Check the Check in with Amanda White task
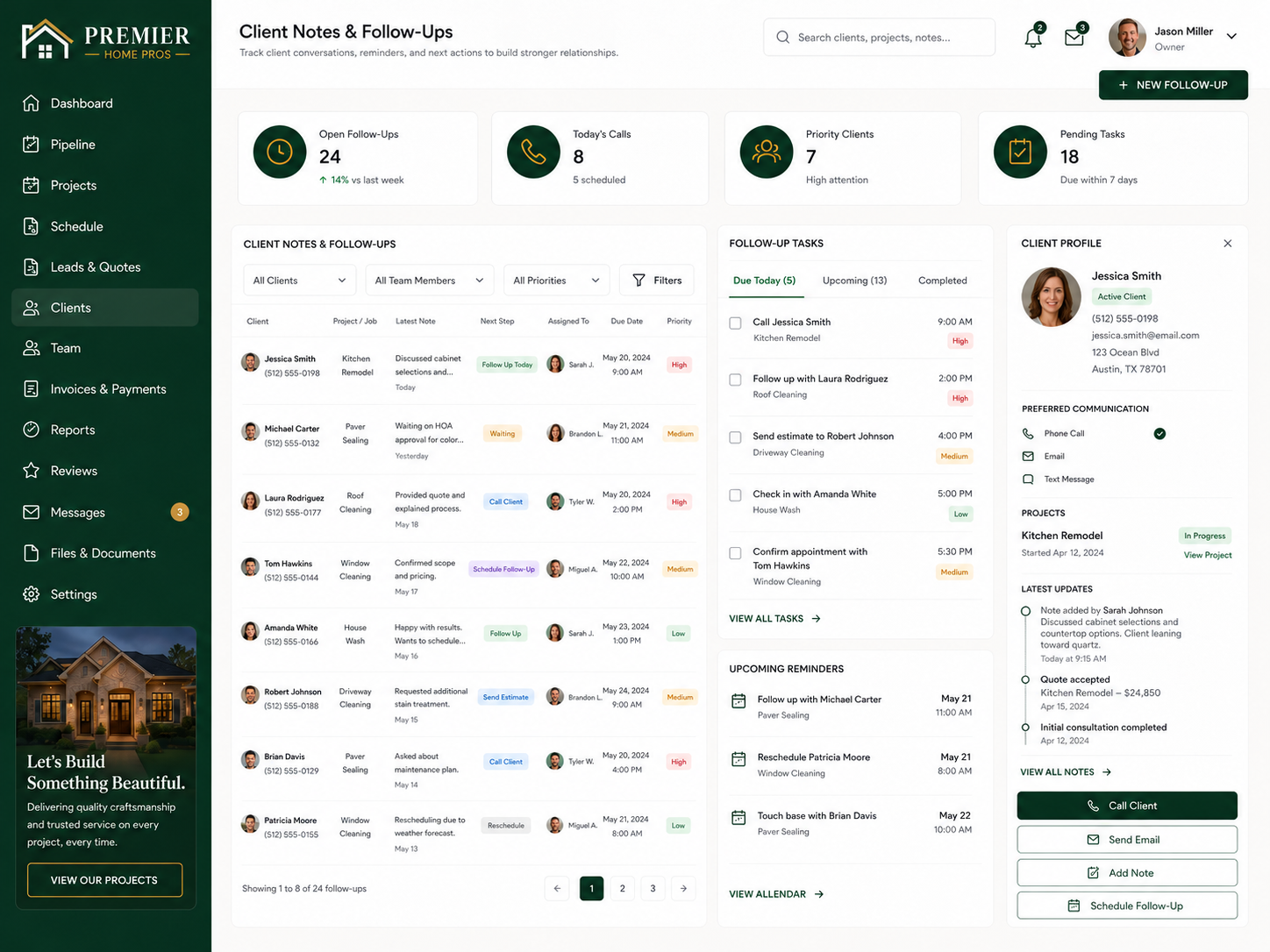This screenshot has height=952, width=1270. tap(736, 495)
